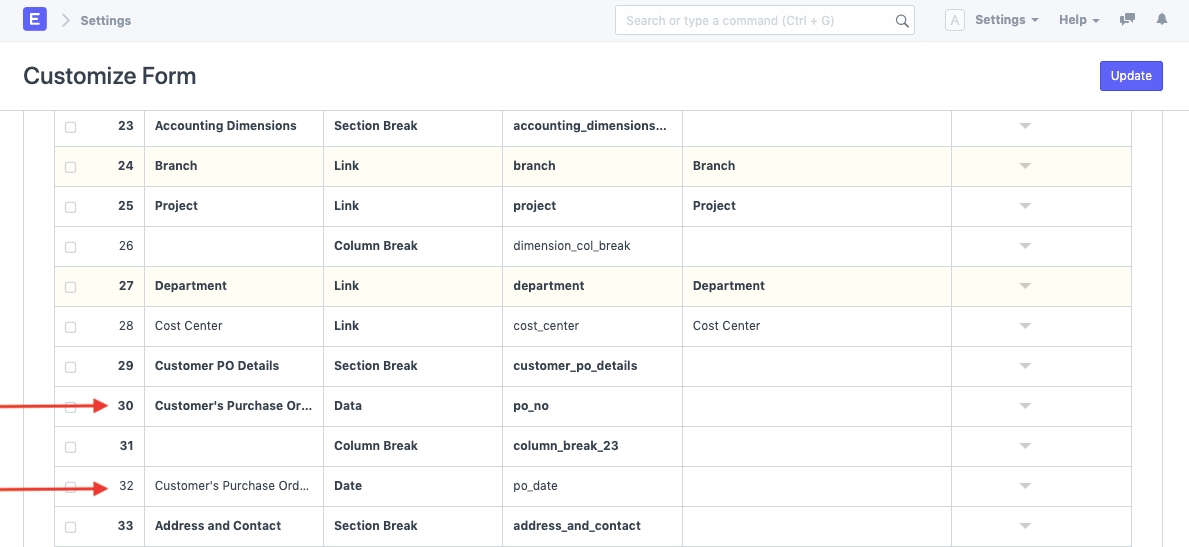Select the Branch row checkbox
This screenshot has width=1189, height=547.
70,167
